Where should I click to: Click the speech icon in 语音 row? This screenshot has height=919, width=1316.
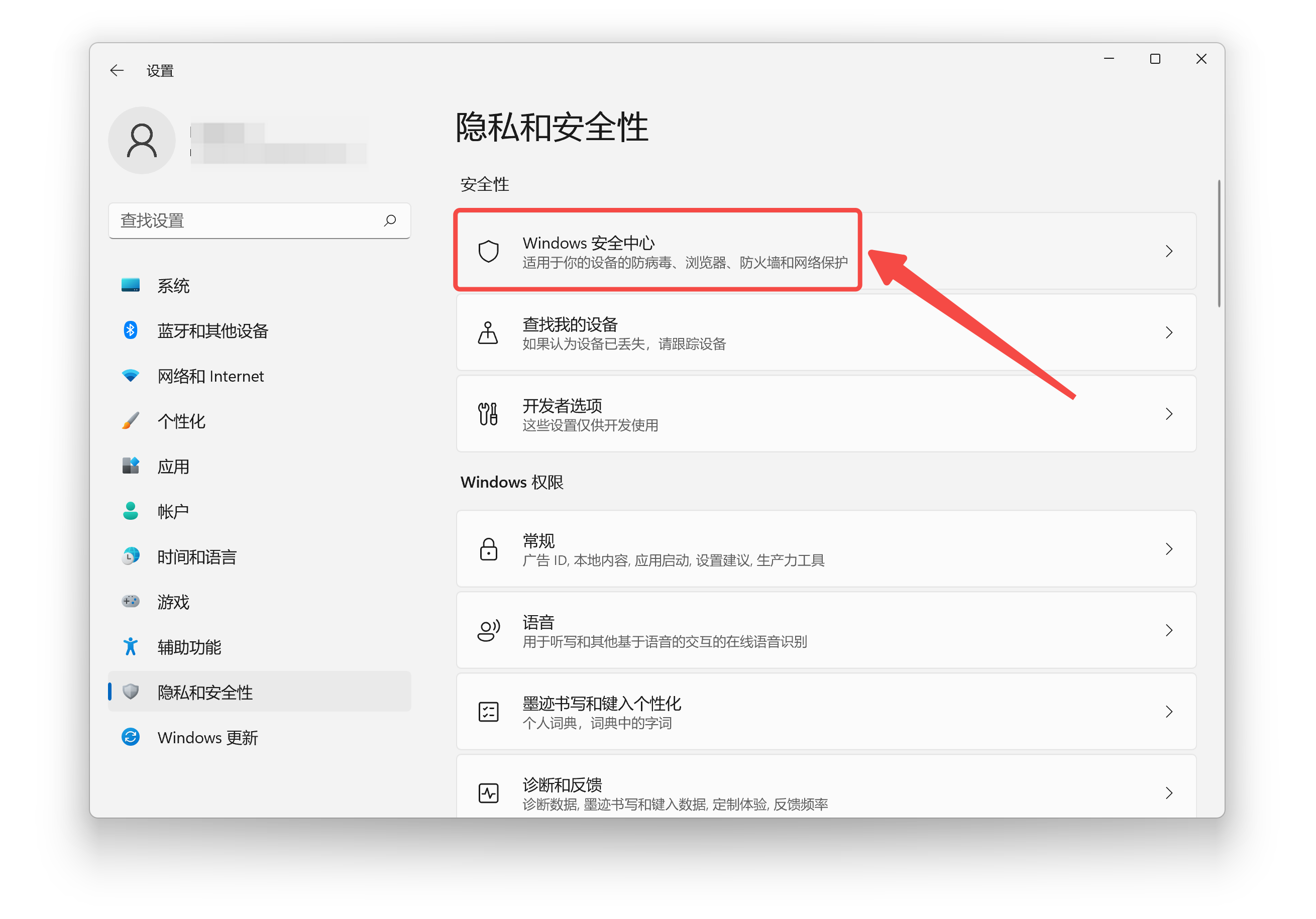pyautogui.click(x=488, y=630)
